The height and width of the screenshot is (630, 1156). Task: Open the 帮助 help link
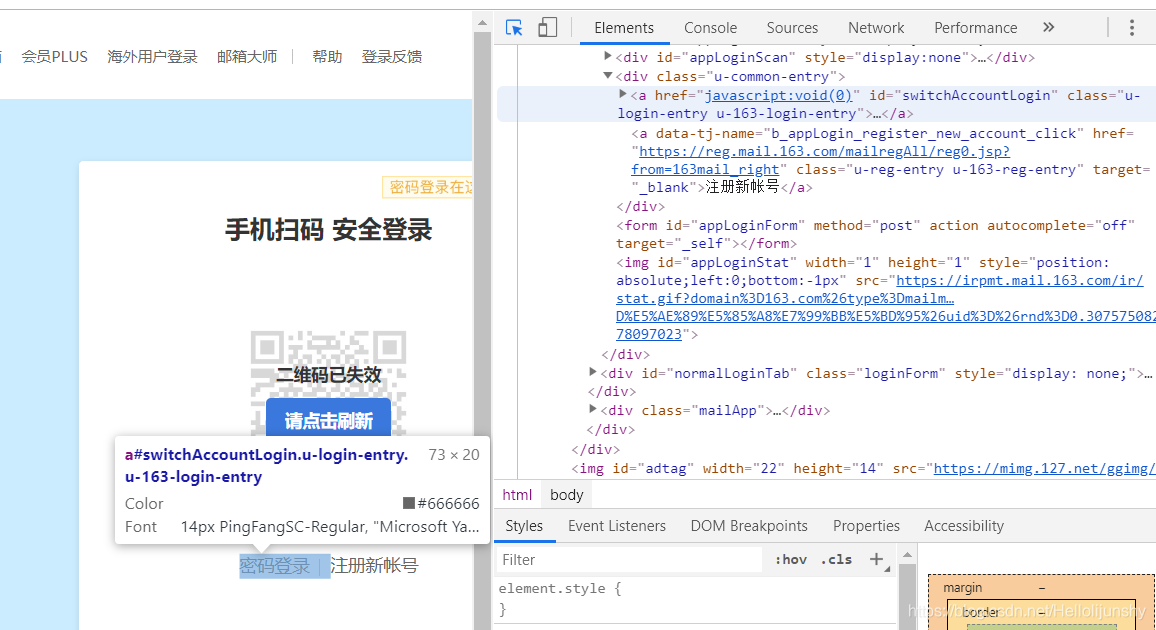click(327, 57)
